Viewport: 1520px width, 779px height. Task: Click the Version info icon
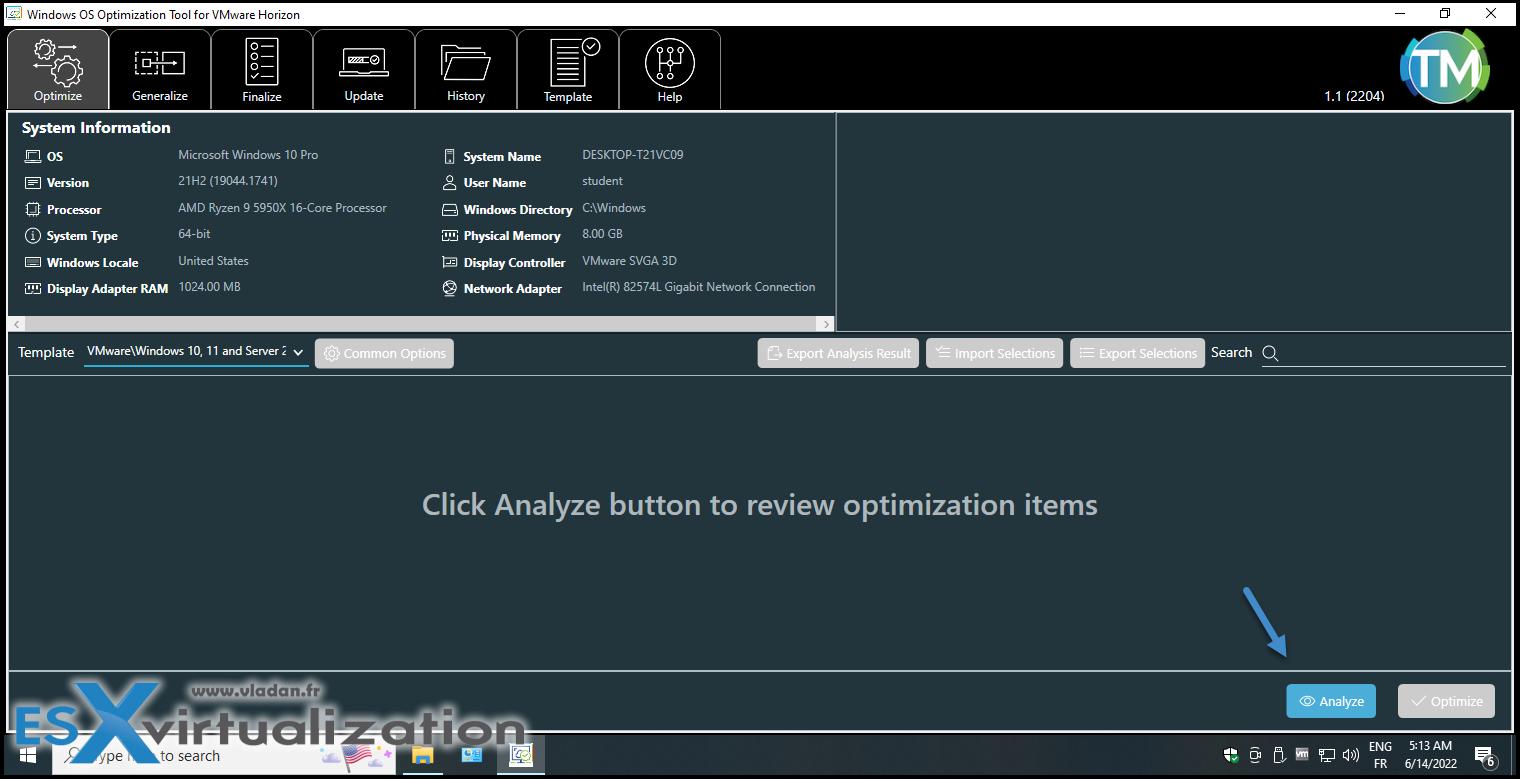pyautogui.click(x=32, y=183)
